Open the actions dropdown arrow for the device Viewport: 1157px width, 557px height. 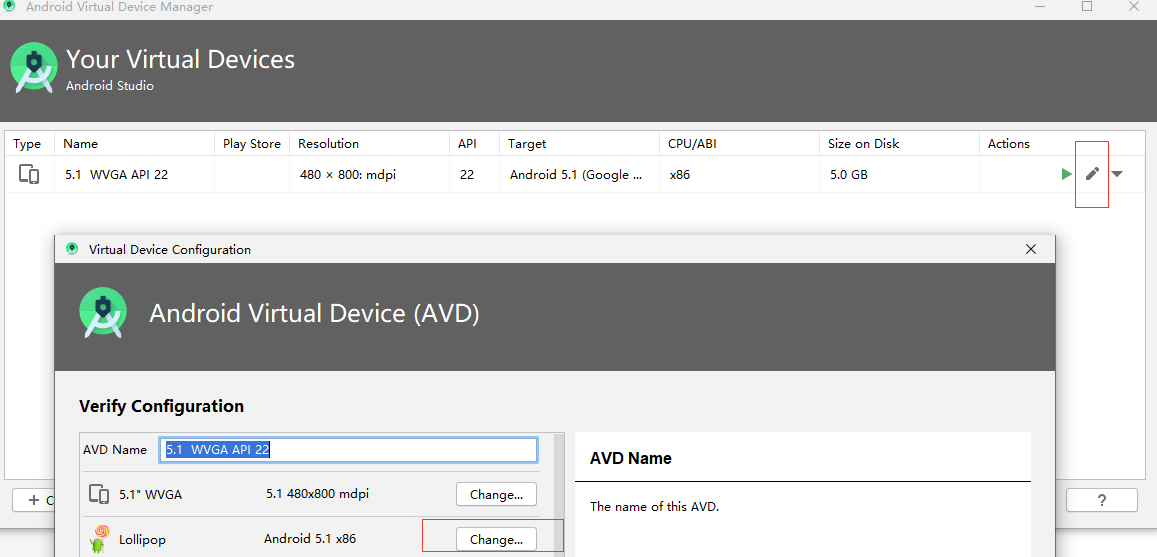1117,174
